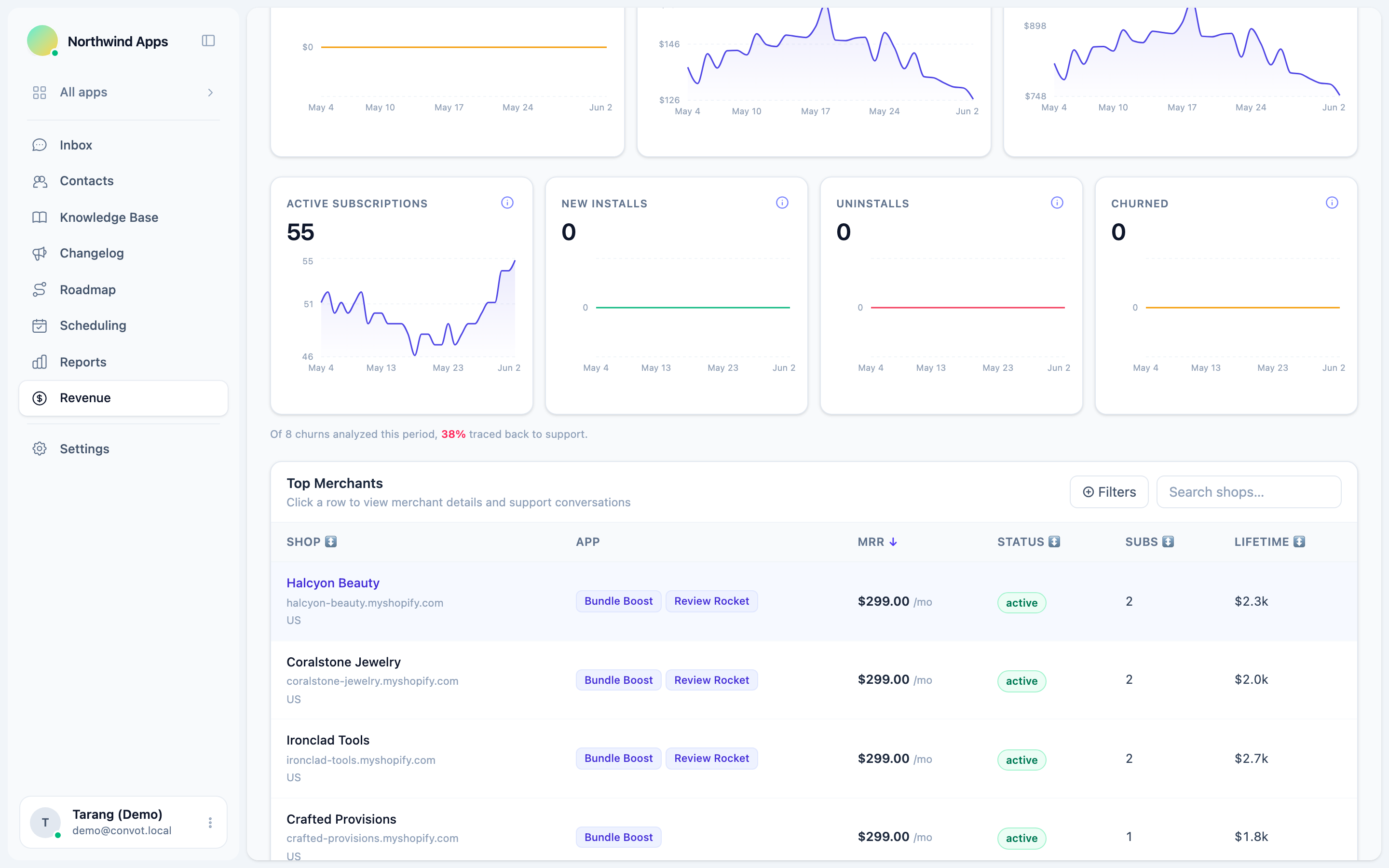Open Inbox from the sidebar

click(123, 145)
